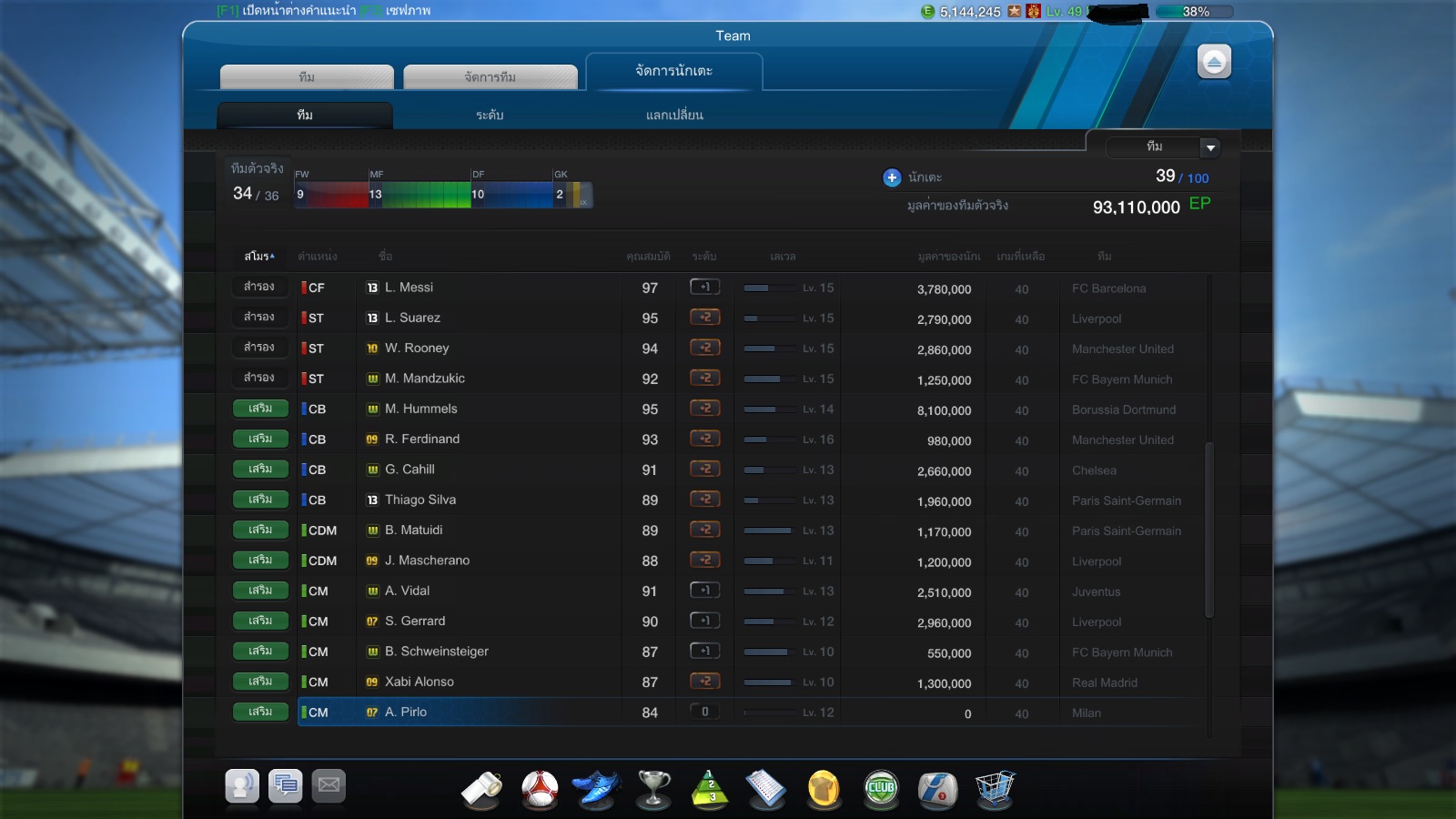Select the ทีม sub-tab
Image resolution: width=1456 pixels, height=819 pixels.
tap(305, 116)
